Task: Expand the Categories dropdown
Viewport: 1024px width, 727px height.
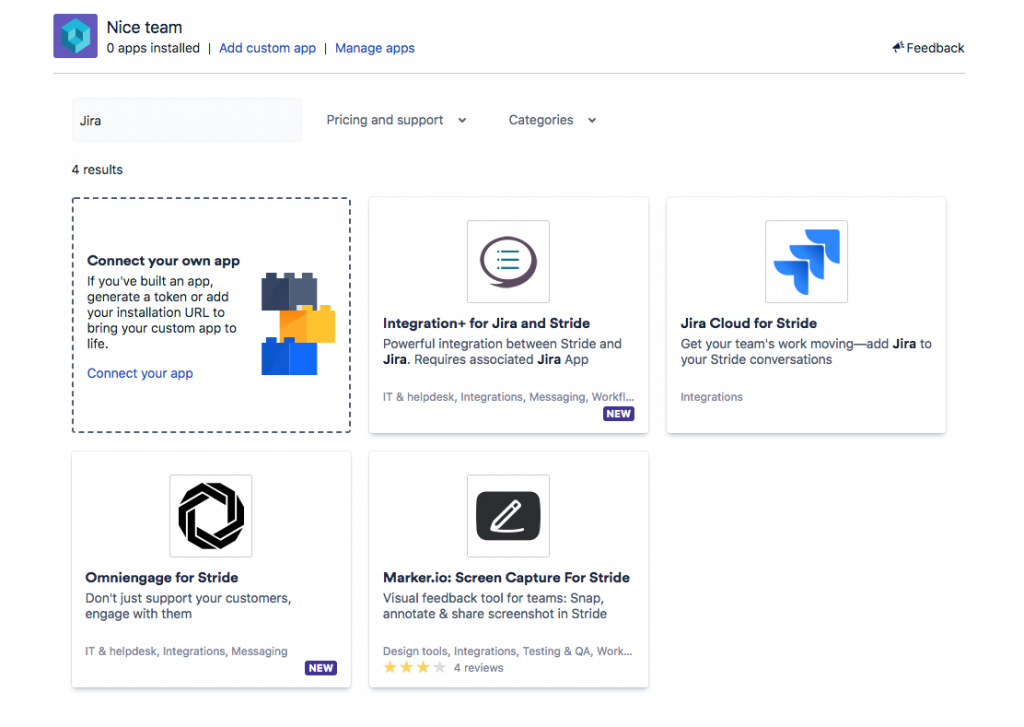Action: tap(552, 120)
